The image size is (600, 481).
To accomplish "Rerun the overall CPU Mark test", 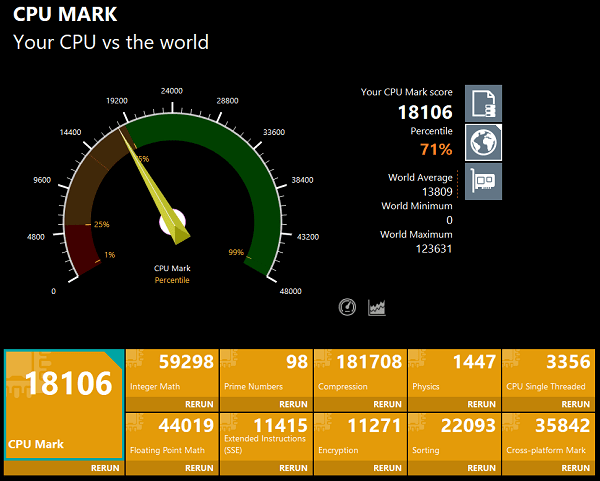I will [105, 468].
